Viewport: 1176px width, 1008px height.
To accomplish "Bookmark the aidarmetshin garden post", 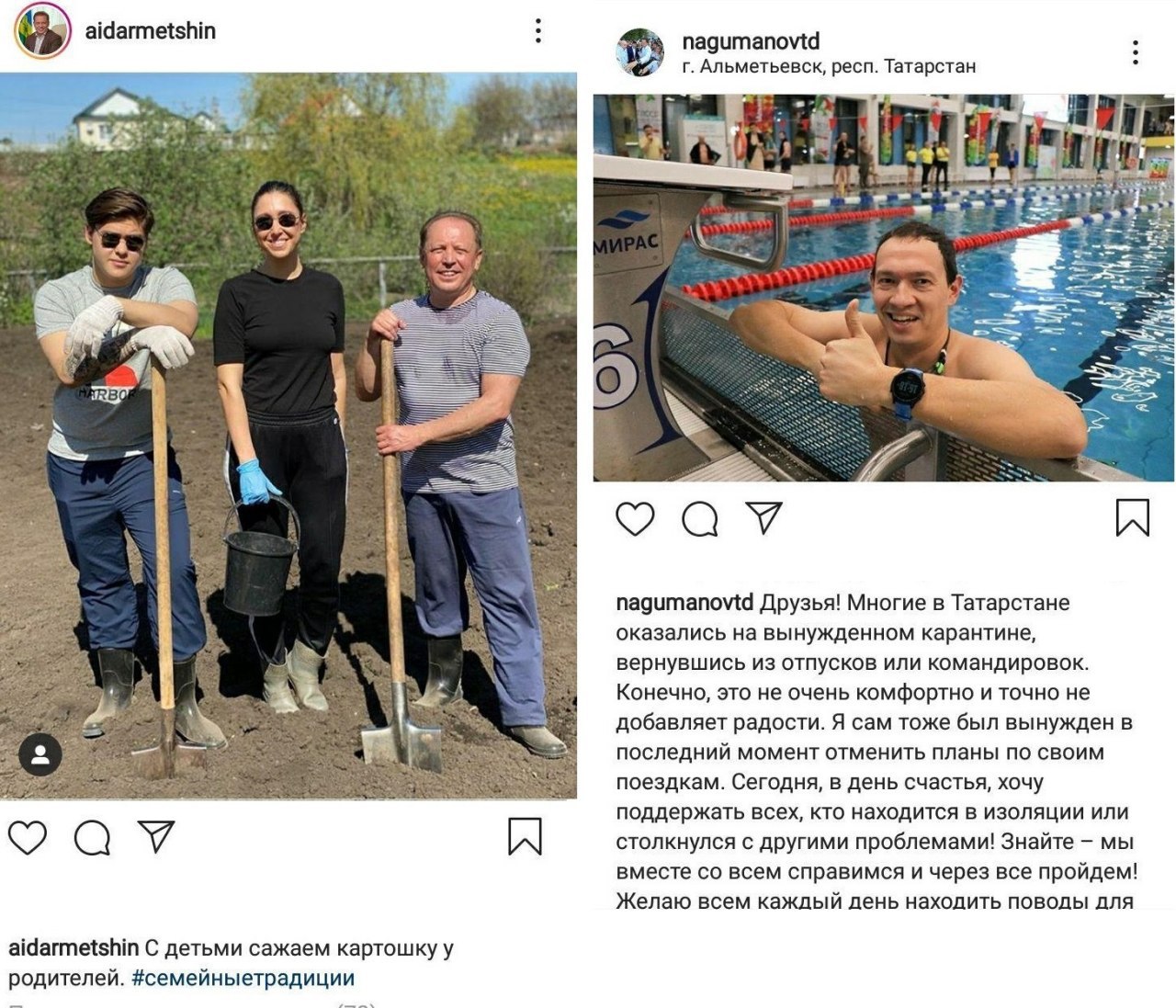I will (x=525, y=836).
